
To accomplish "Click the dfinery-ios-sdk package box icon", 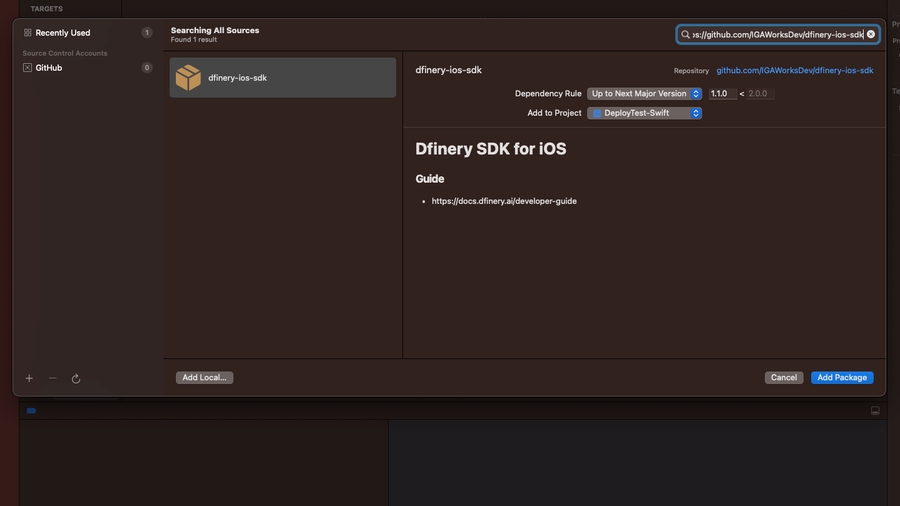I will click(x=188, y=78).
